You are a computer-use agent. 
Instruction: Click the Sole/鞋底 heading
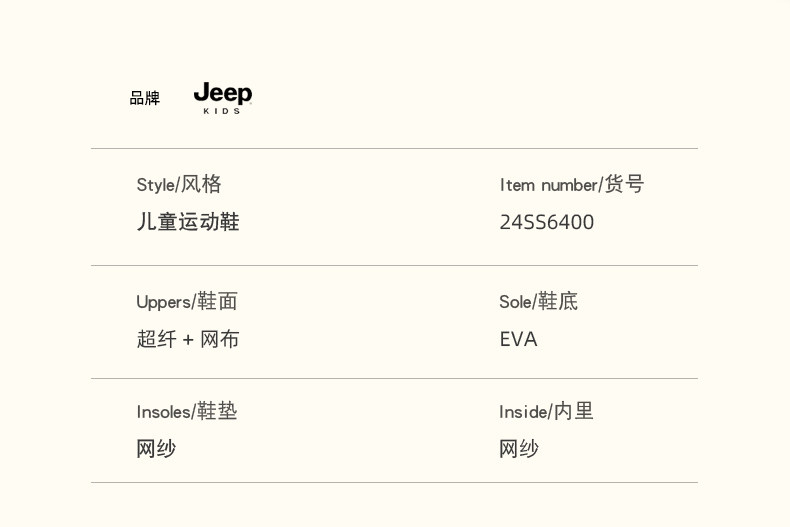coord(538,301)
